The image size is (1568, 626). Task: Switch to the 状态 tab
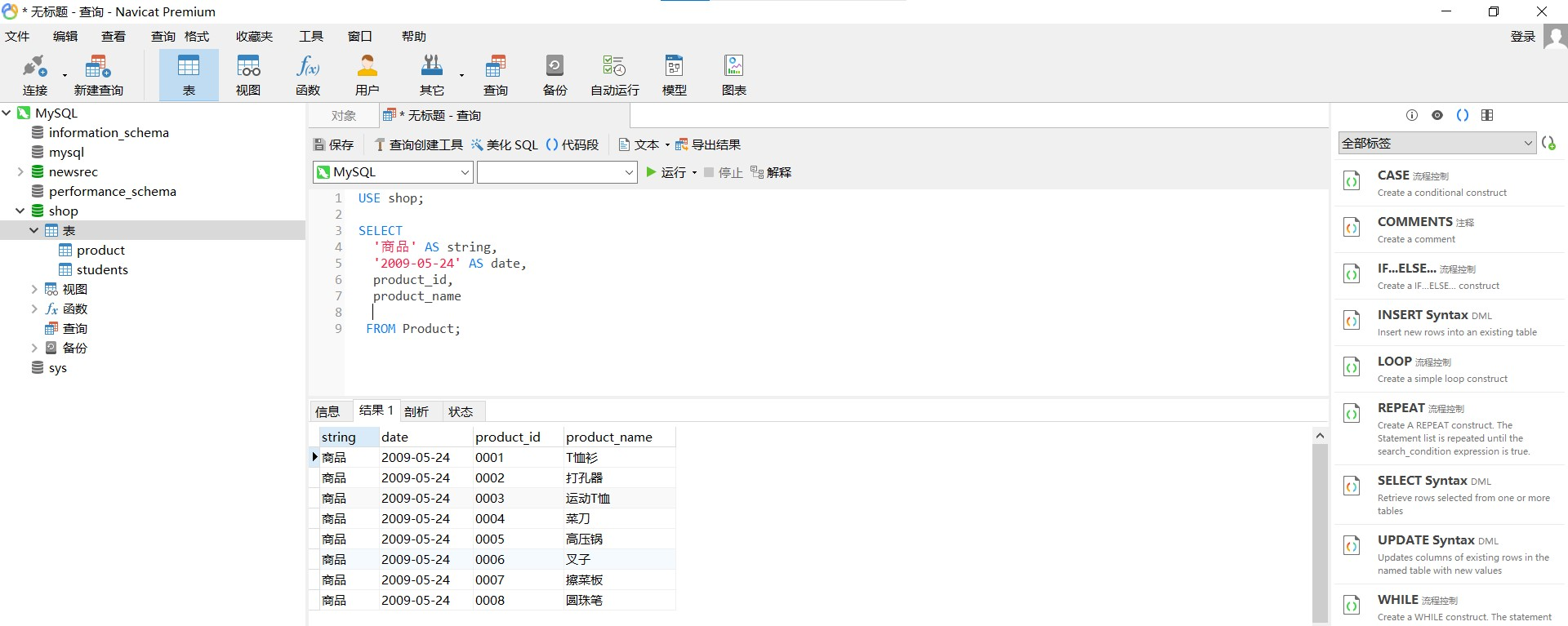click(461, 411)
